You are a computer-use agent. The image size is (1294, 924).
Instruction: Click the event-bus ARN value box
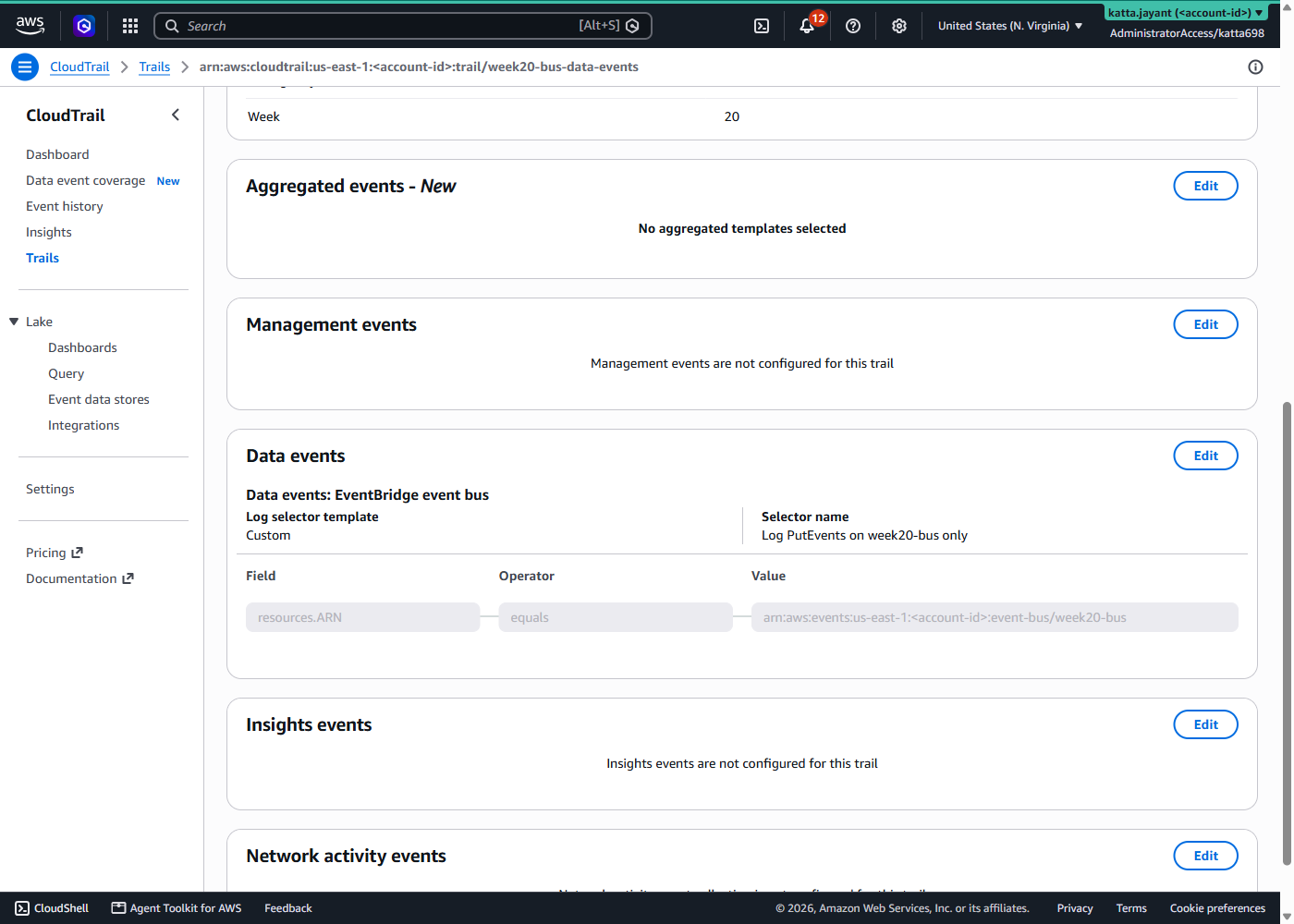click(995, 617)
